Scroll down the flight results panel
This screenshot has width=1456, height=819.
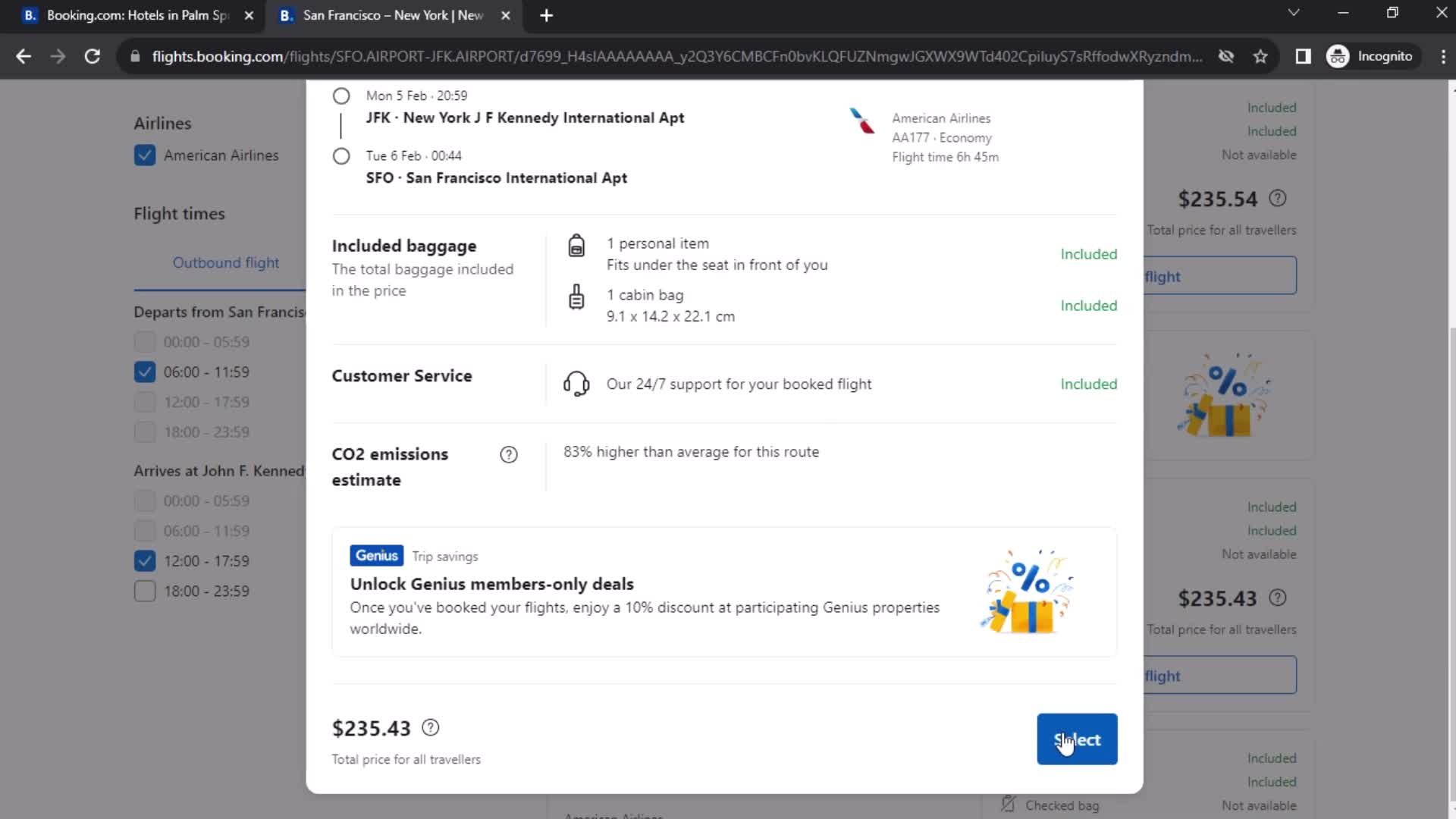[x=1448, y=812]
